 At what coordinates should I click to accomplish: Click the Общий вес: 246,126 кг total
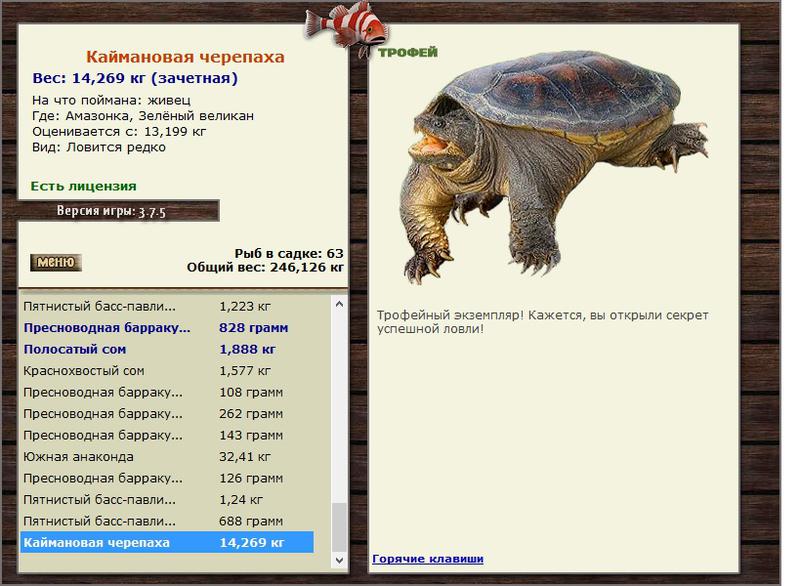pos(265,267)
